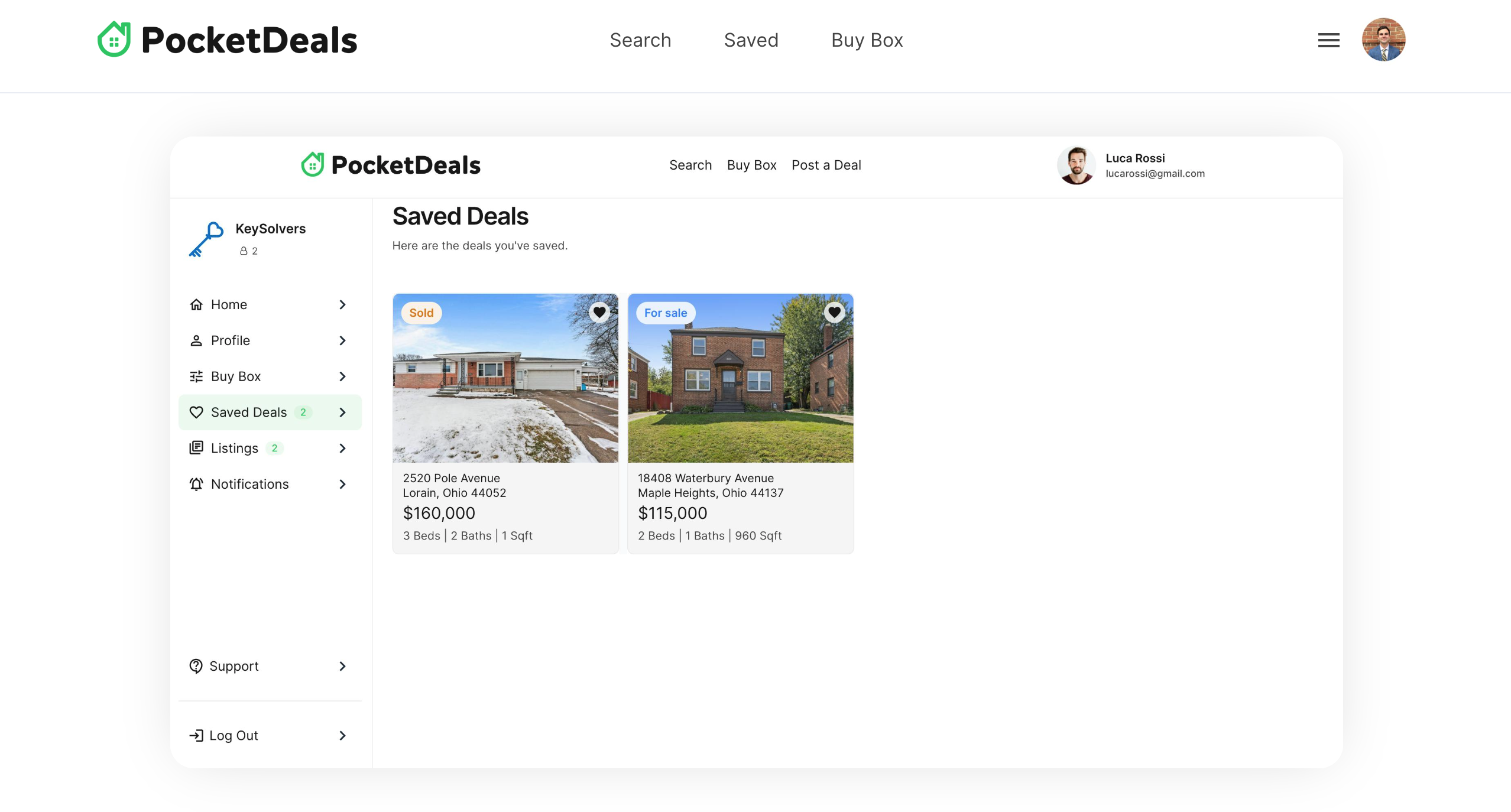Open the Saved tab in top navigation
The image size is (1511, 812).
751,40
